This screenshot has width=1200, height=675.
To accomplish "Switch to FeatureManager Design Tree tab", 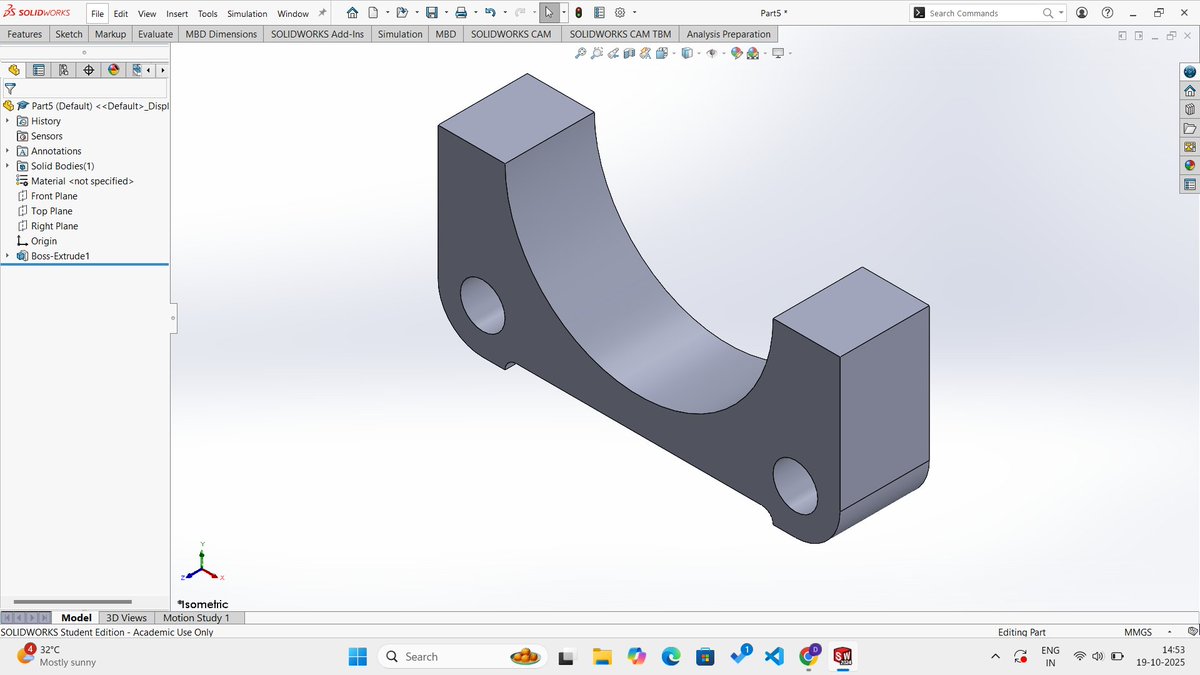I will point(14,70).
